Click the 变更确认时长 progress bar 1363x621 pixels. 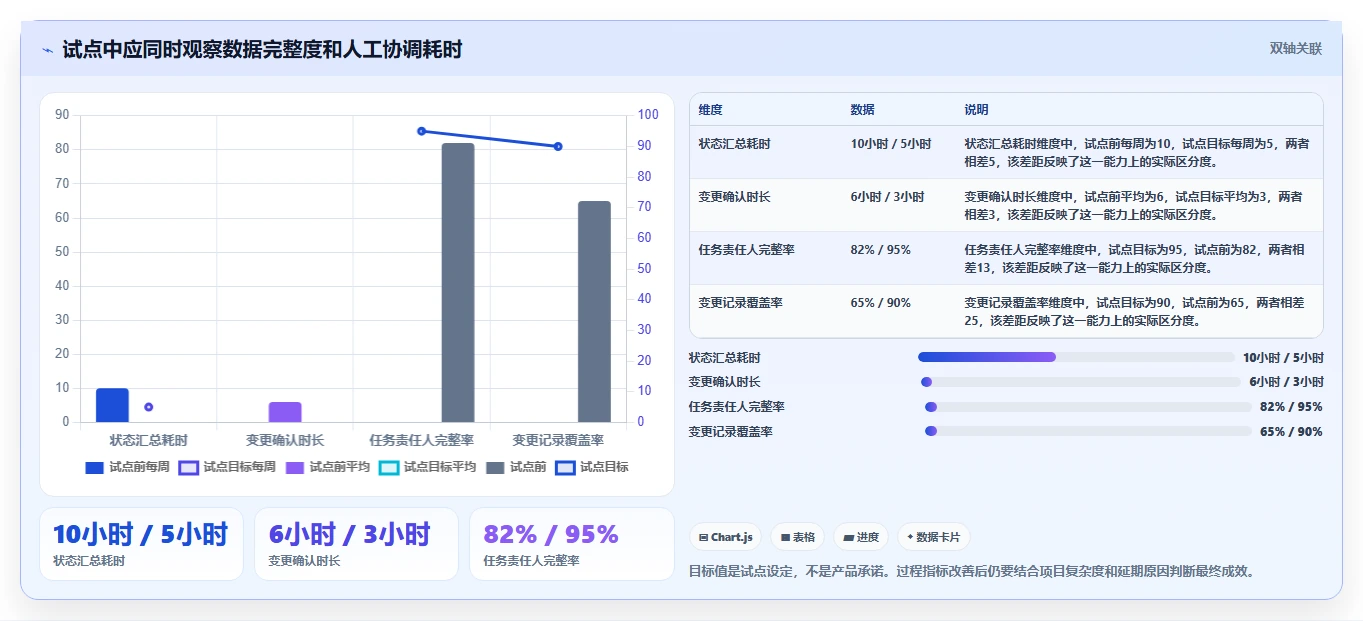coord(1080,382)
